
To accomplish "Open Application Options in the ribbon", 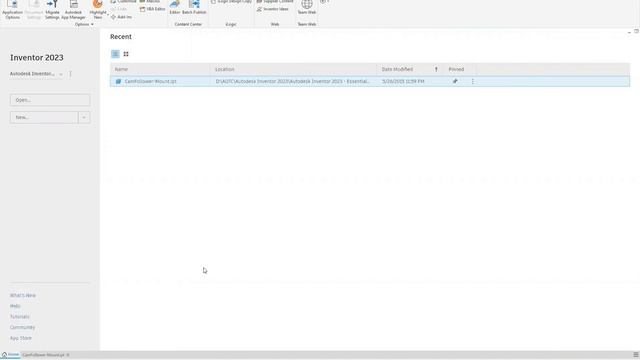I will pyautogui.click(x=12, y=10).
